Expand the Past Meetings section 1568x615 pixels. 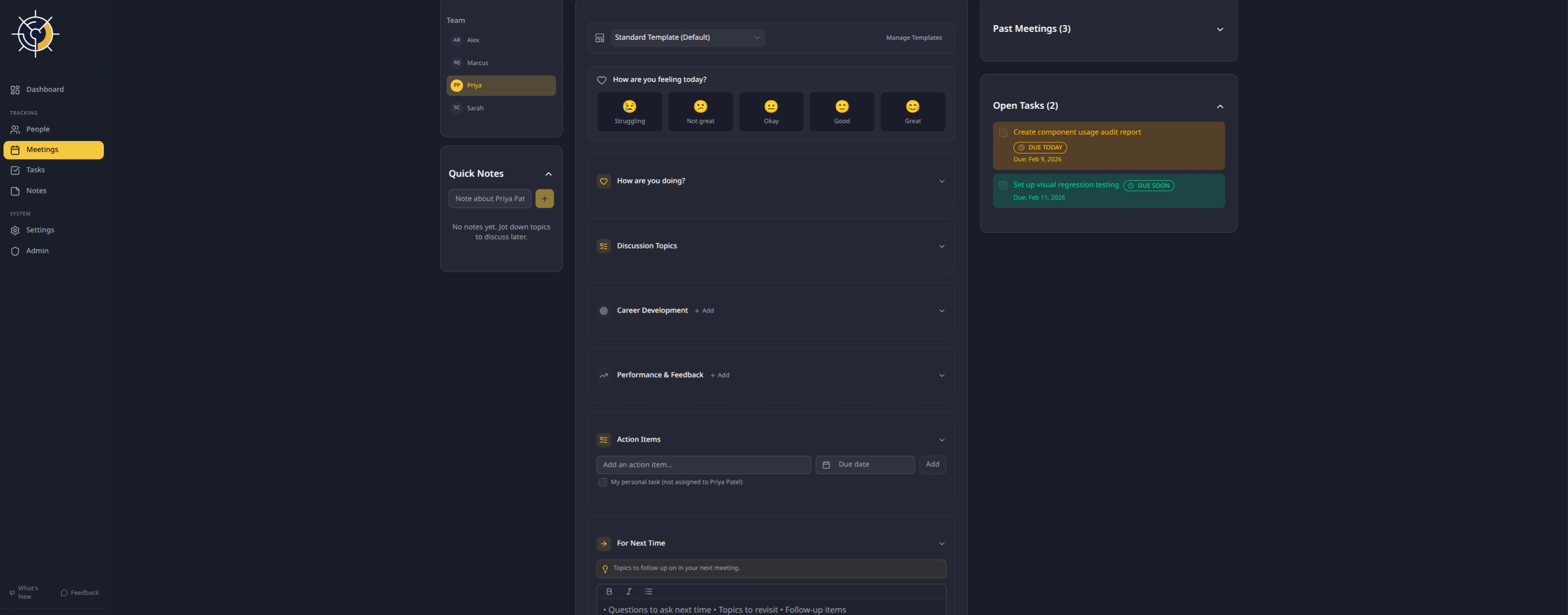pyautogui.click(x=1219, y=29)
